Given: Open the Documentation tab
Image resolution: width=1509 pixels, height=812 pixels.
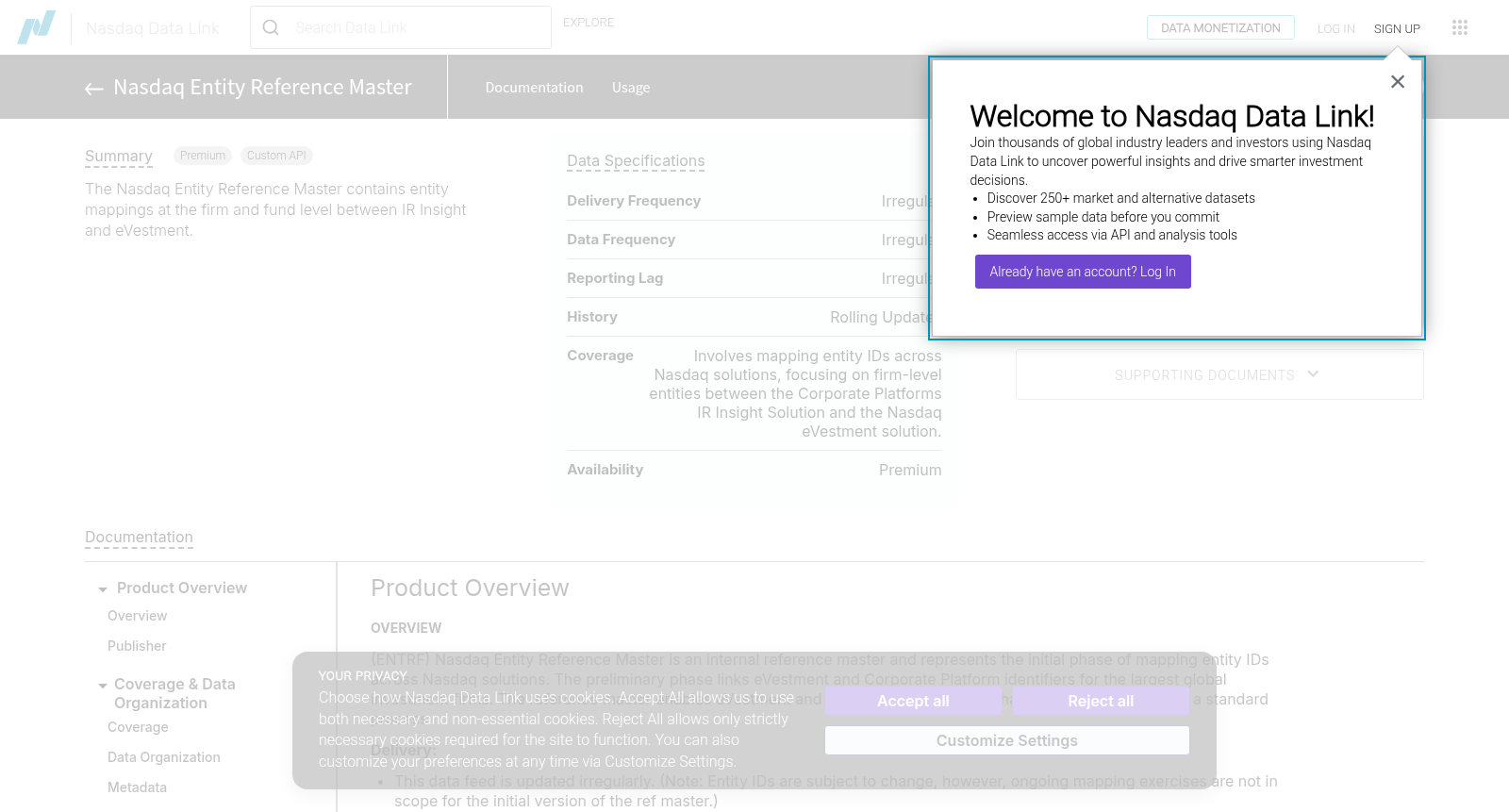Looking at the screenshot, I should point(534,88).
